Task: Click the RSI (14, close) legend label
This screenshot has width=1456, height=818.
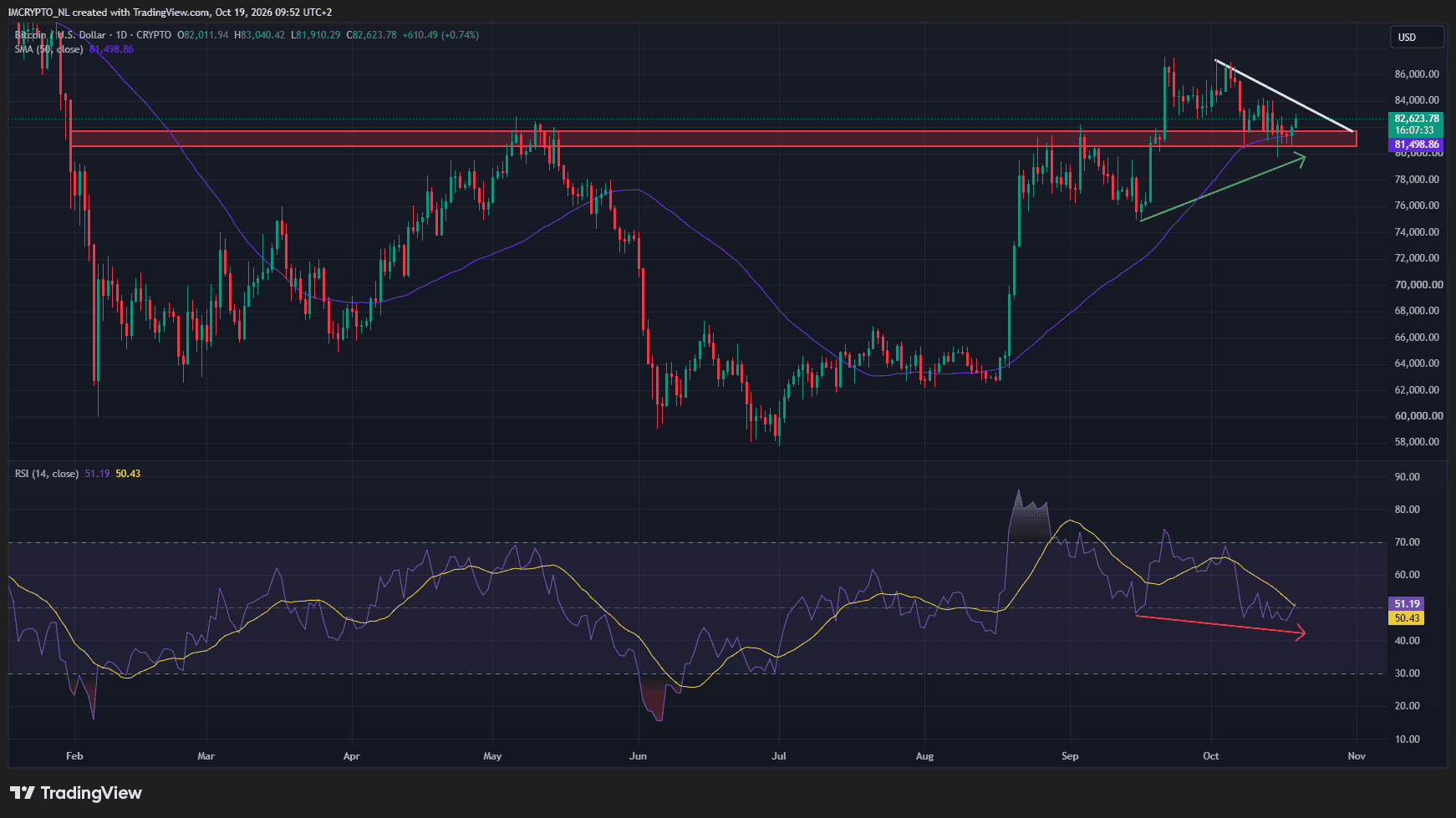Action: pos(47,474)
